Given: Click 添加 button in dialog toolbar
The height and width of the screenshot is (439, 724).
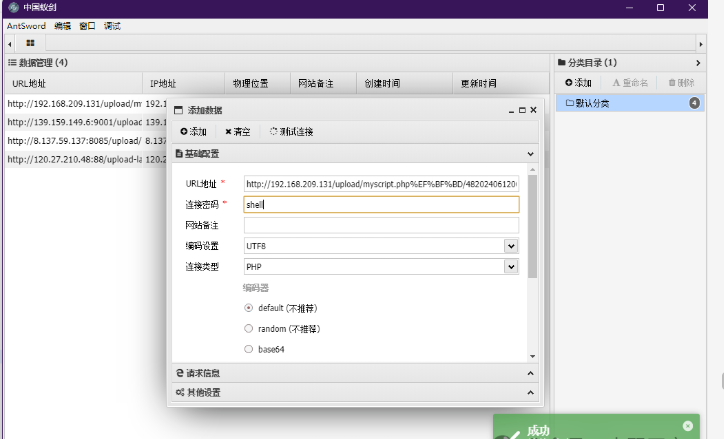Looking at the screenshot, I should pos(193,132).
